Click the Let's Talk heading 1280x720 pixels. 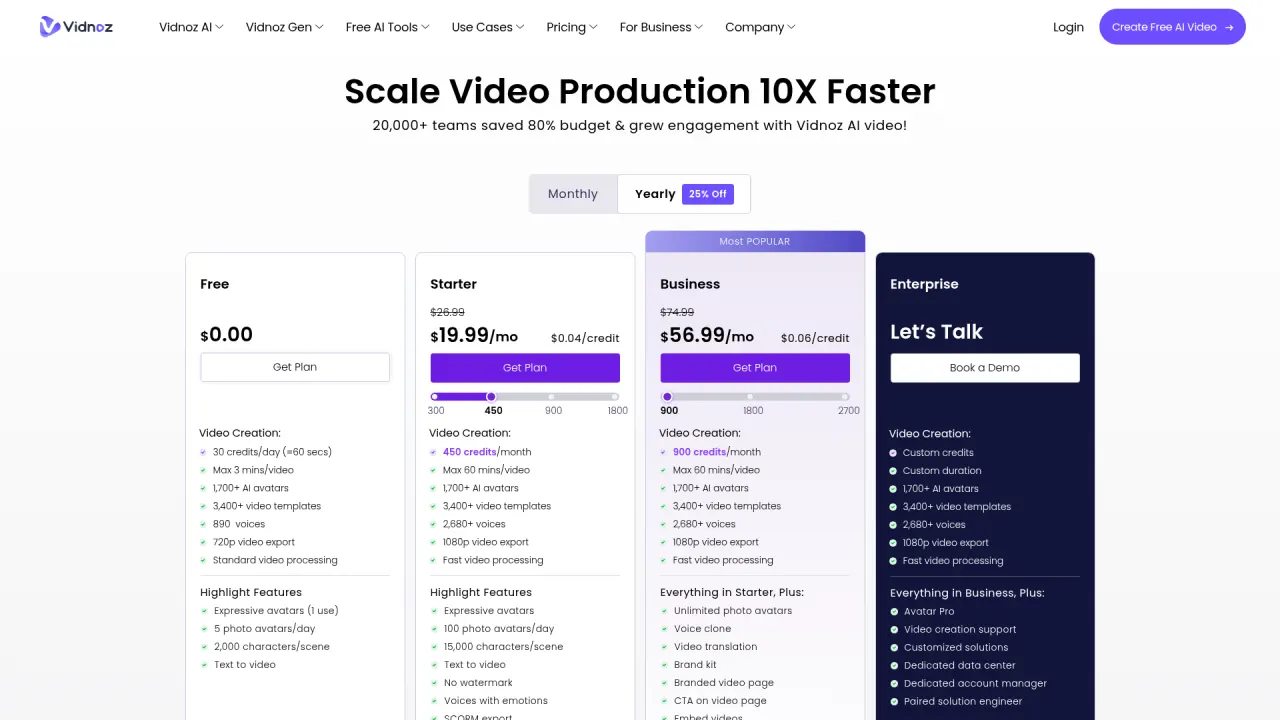click(x=937, y=332)
